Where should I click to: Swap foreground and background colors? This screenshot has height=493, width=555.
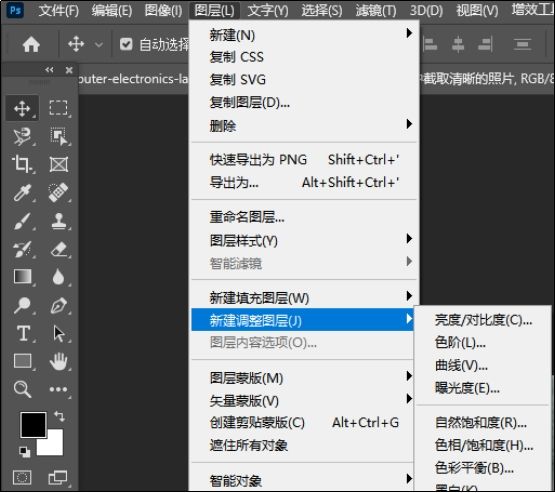tap(59, 416)
